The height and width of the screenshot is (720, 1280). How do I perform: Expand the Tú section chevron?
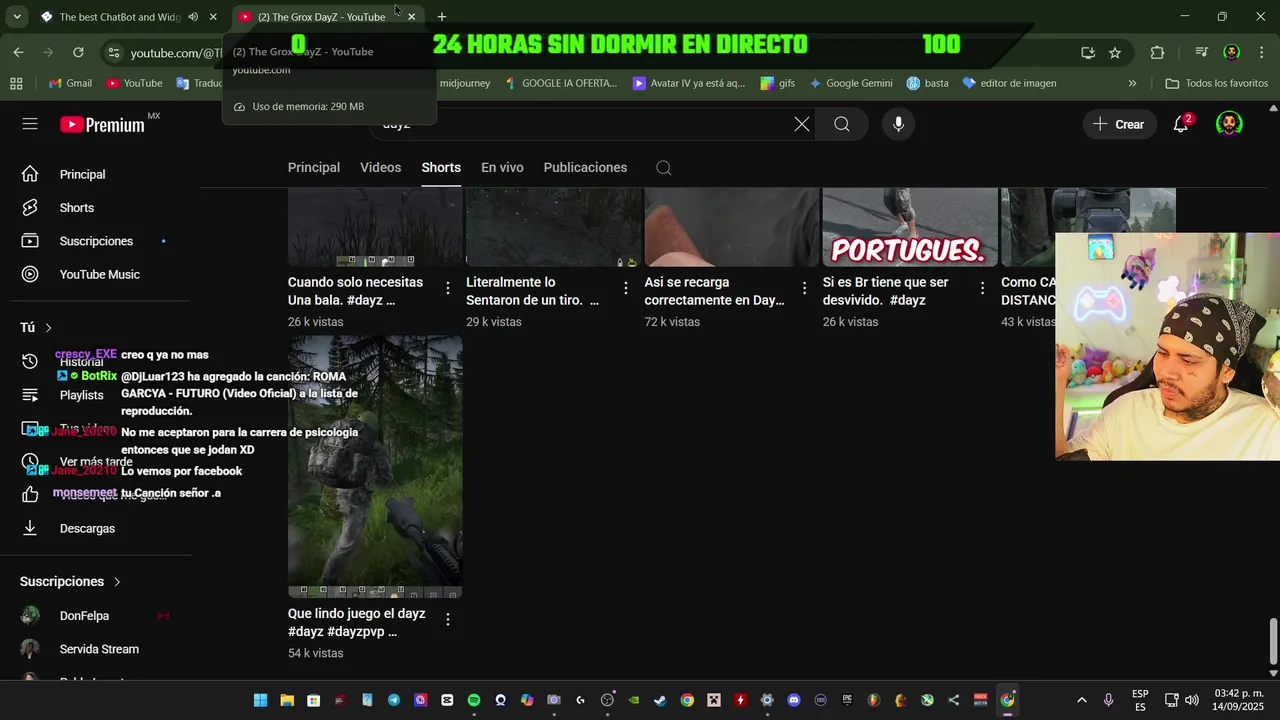[48, 328]
